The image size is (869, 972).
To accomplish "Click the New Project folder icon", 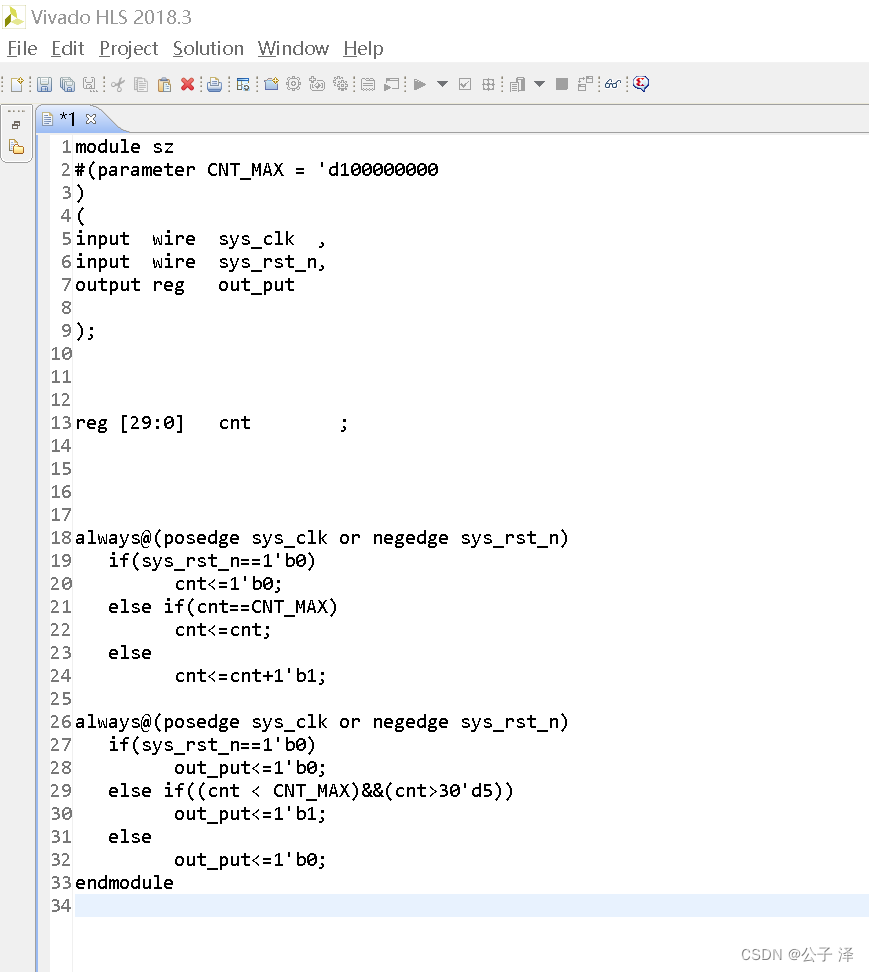I will coord(271,84).
